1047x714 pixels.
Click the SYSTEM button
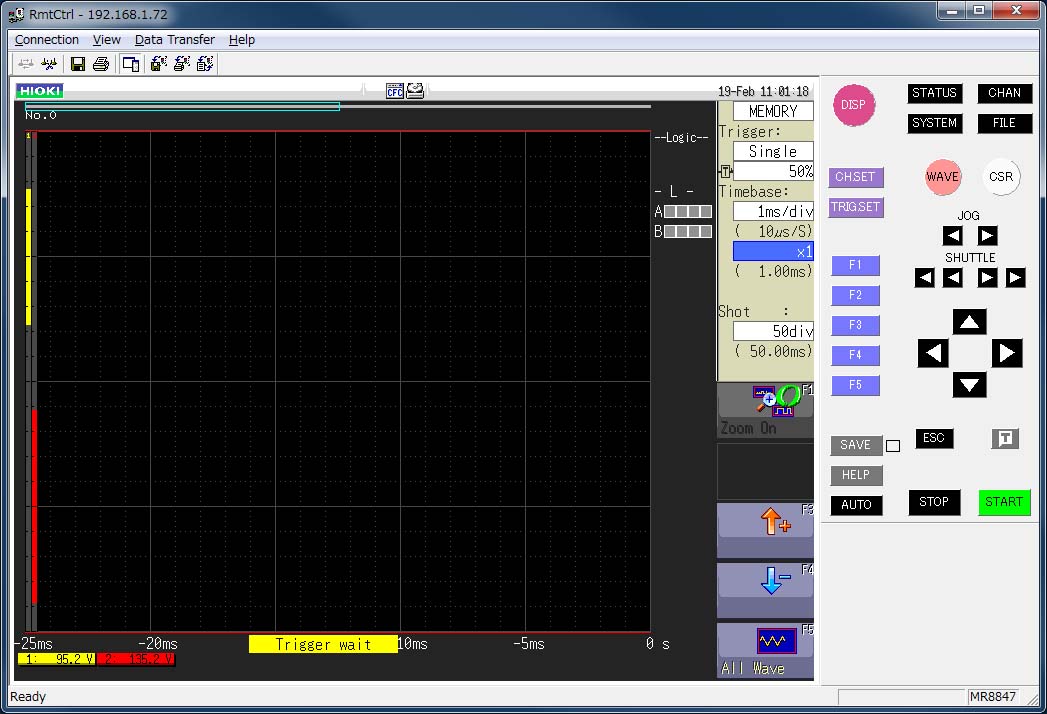coord(934,124)
